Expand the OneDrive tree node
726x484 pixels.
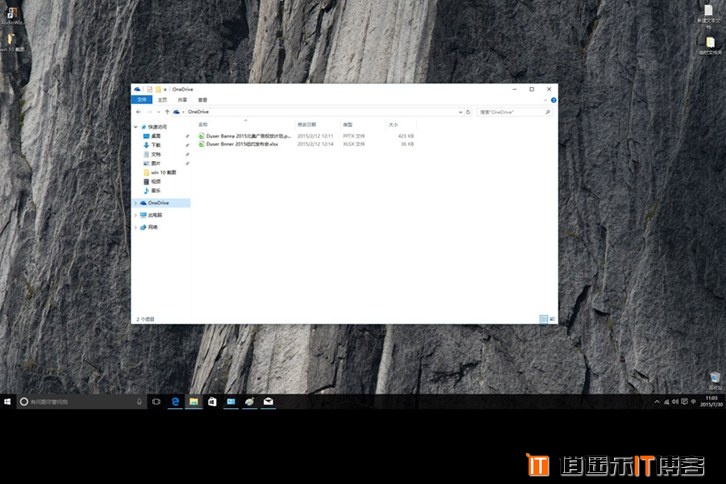[136, 203]
